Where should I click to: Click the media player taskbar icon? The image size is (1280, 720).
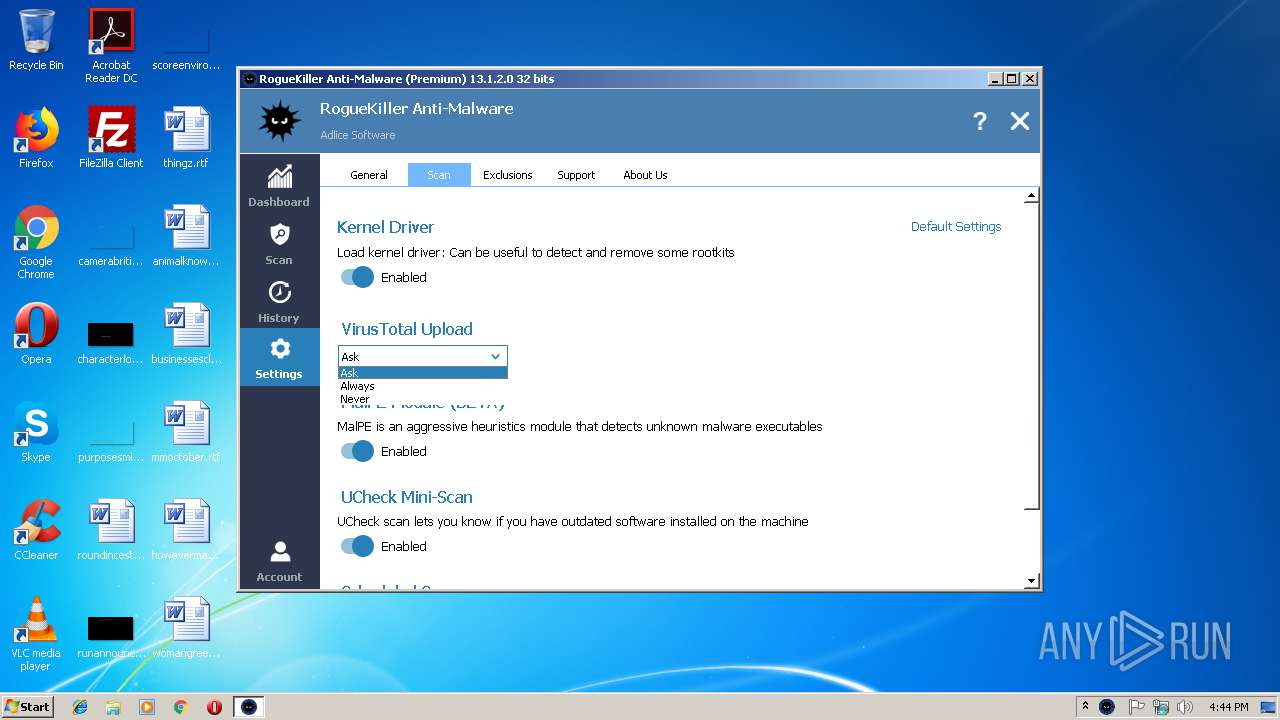coord(147,707)
